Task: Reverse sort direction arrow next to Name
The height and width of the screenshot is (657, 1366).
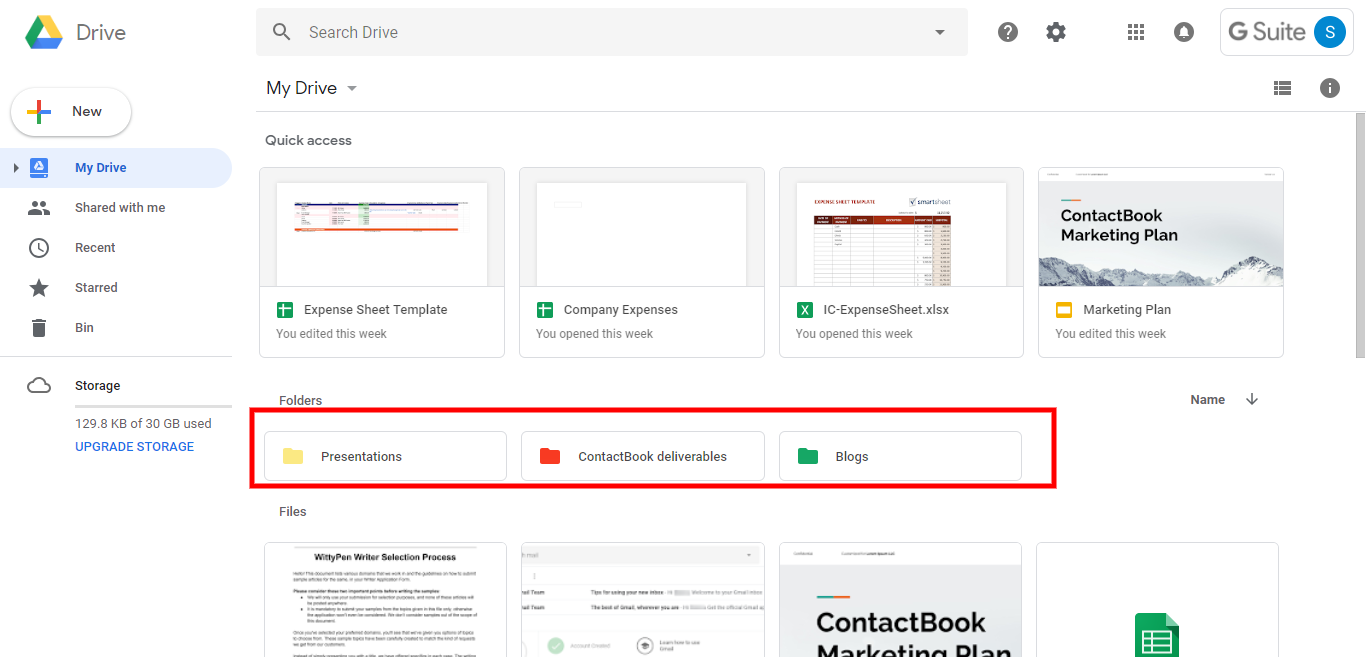Action: [x=1252, y=399]
